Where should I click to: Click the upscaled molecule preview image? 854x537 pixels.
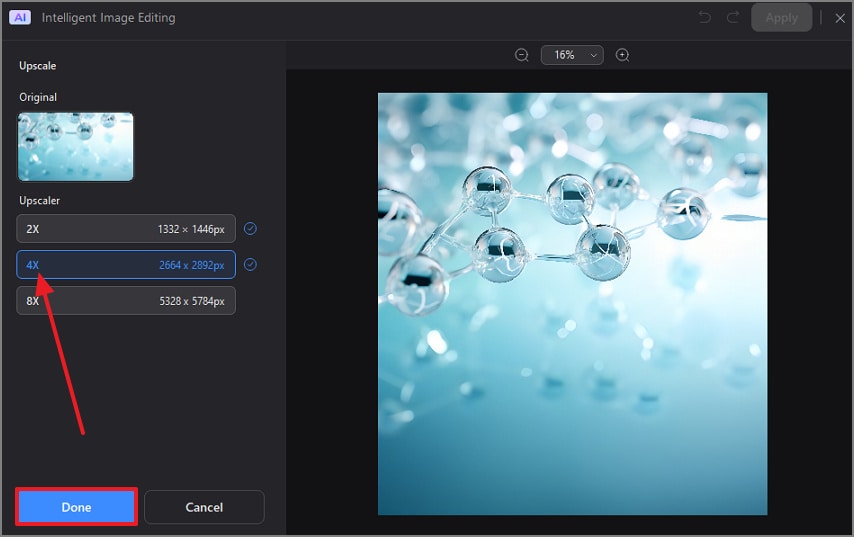pos(572,304)
